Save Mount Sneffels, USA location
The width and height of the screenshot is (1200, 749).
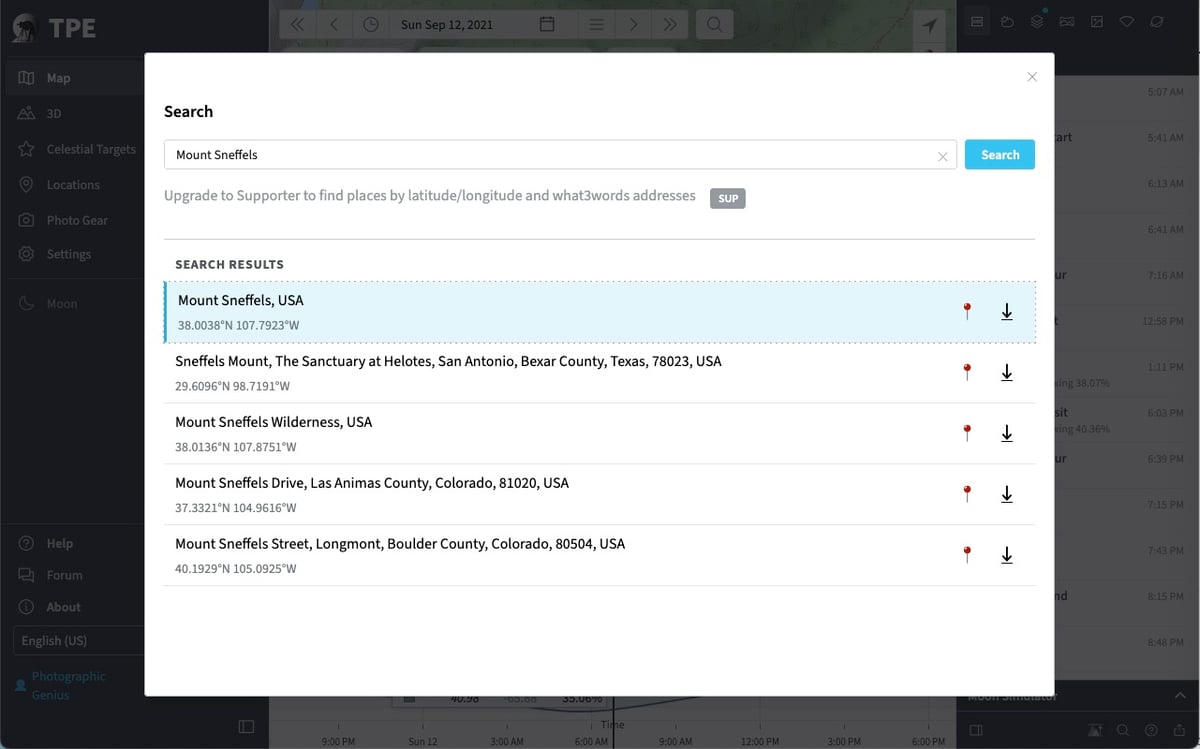tap(1007, 312)
